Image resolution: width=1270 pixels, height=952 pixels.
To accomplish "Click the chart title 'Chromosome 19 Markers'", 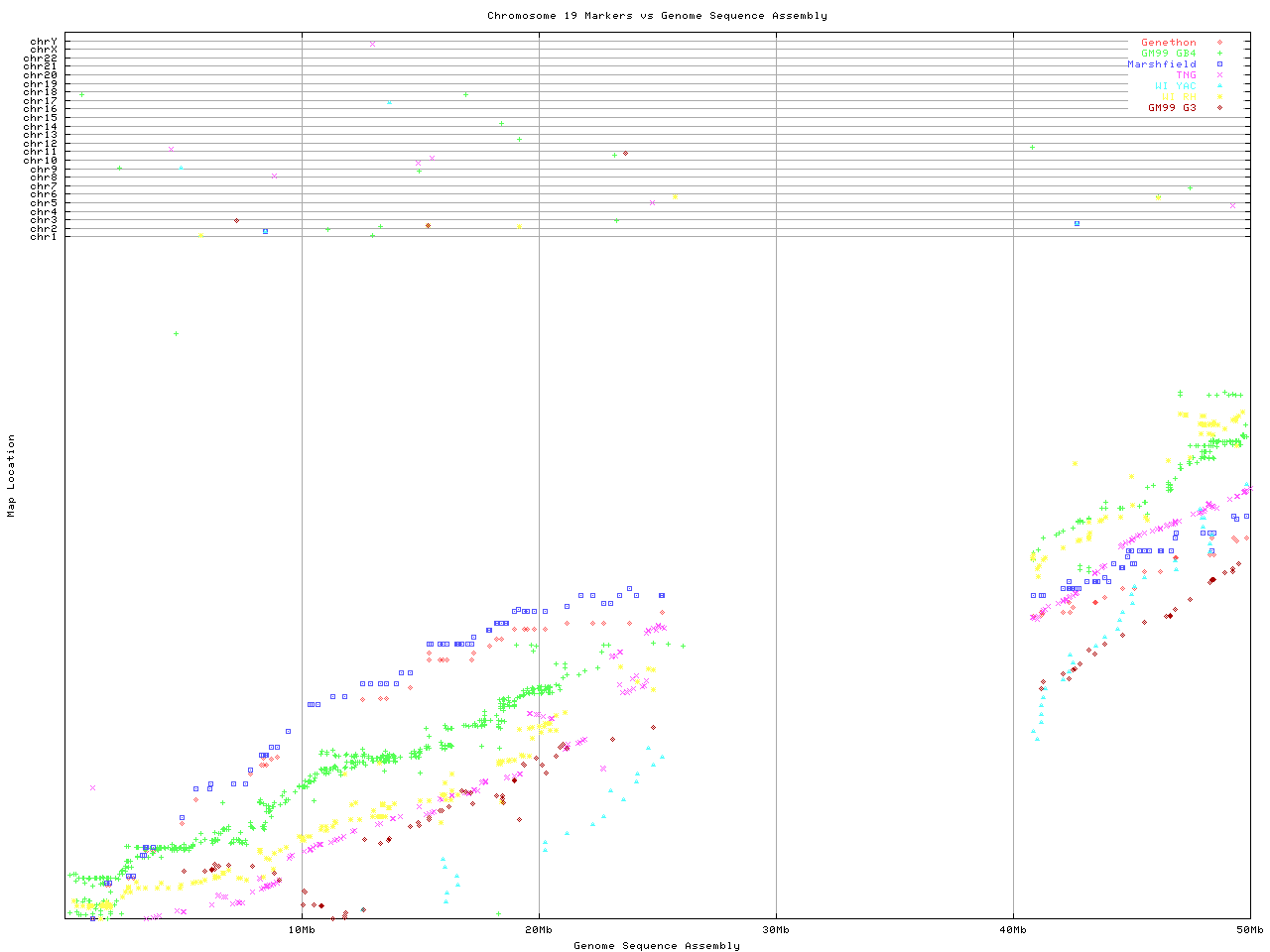I will (657, 16).
